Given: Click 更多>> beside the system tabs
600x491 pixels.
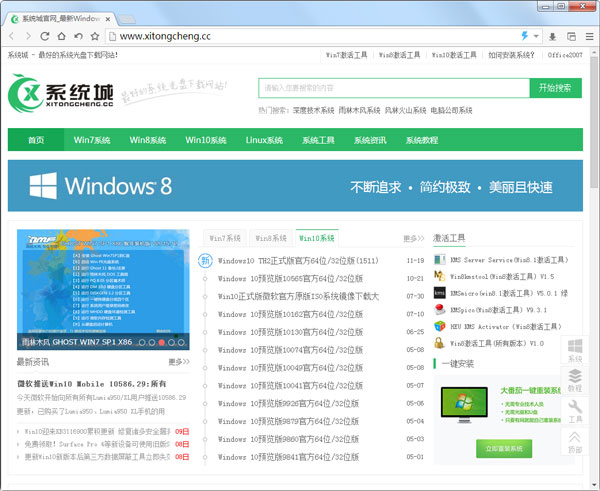Looking at the screenshot, I should pyautogui.click(x=414, y=239).
